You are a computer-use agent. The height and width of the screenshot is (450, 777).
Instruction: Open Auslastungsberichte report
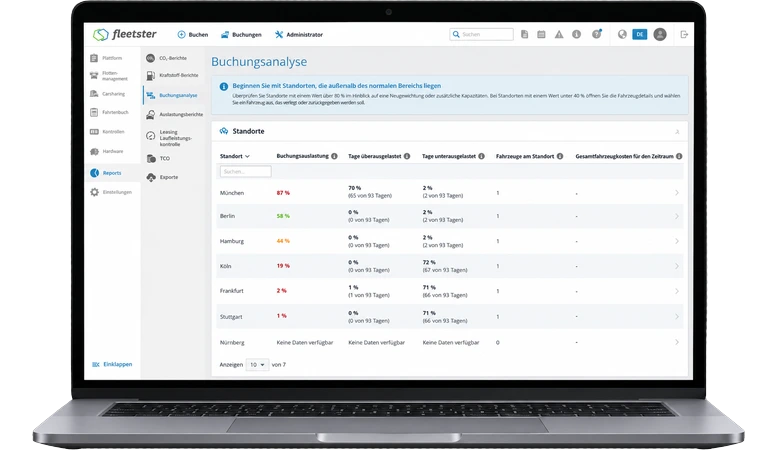(174, 114)
